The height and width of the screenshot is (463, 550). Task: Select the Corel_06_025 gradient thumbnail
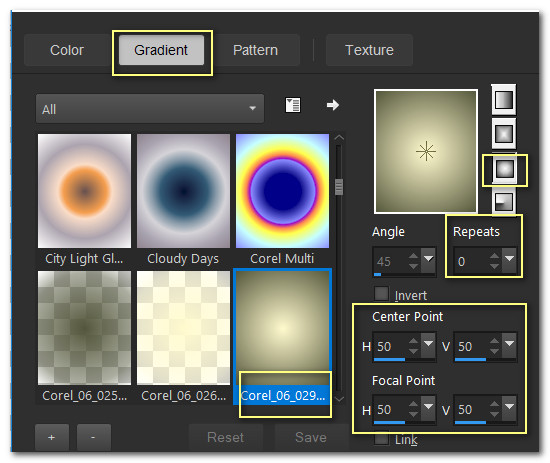(x=85, y=328)
